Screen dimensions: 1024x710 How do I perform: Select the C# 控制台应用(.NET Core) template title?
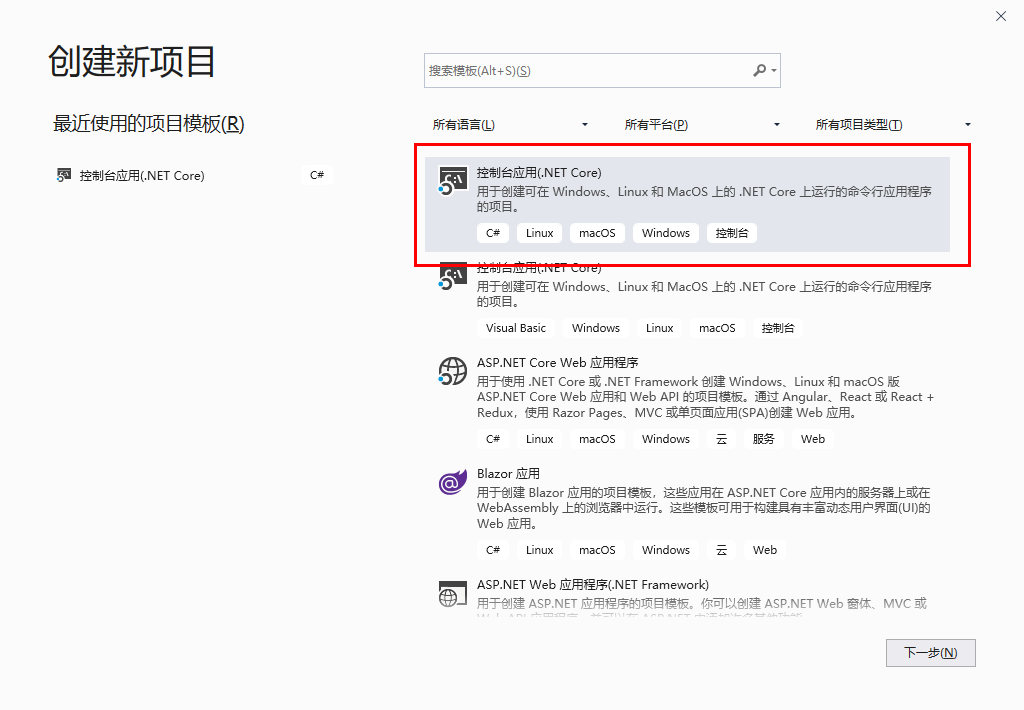pos(539,172)
